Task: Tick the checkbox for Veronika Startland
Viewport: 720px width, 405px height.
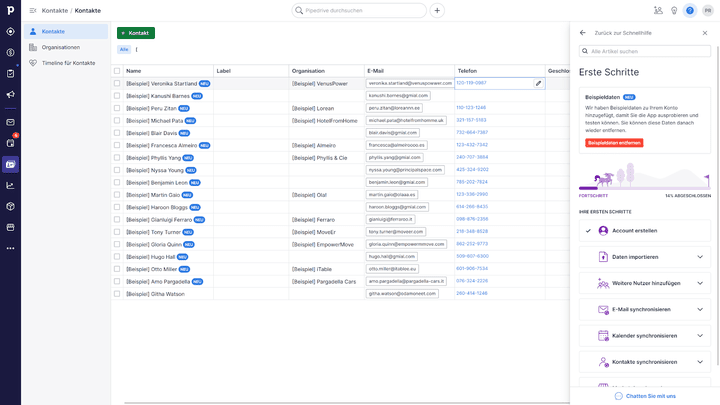Action: tap(117, 83)
